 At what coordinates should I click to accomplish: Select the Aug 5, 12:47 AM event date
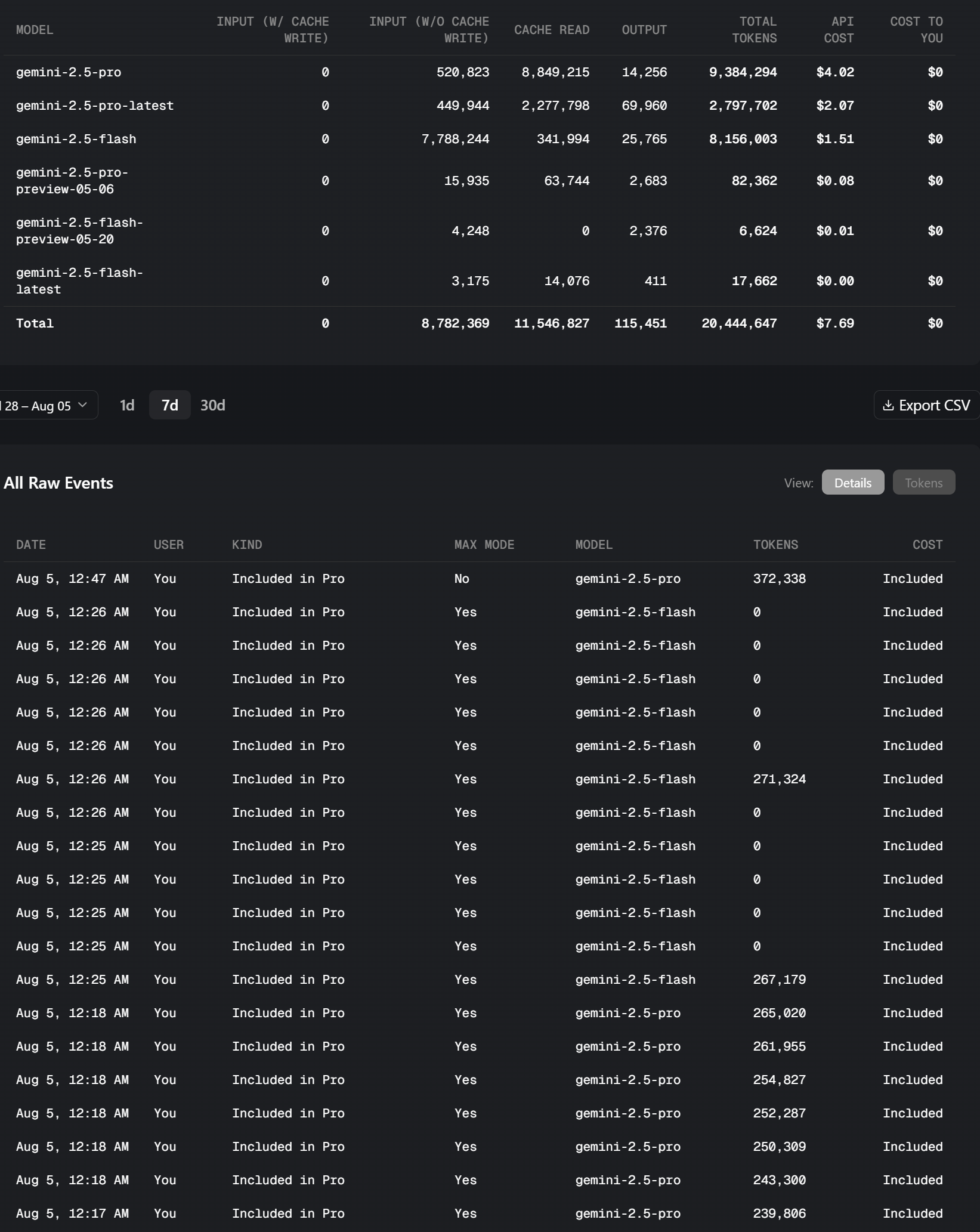point(72,579)
